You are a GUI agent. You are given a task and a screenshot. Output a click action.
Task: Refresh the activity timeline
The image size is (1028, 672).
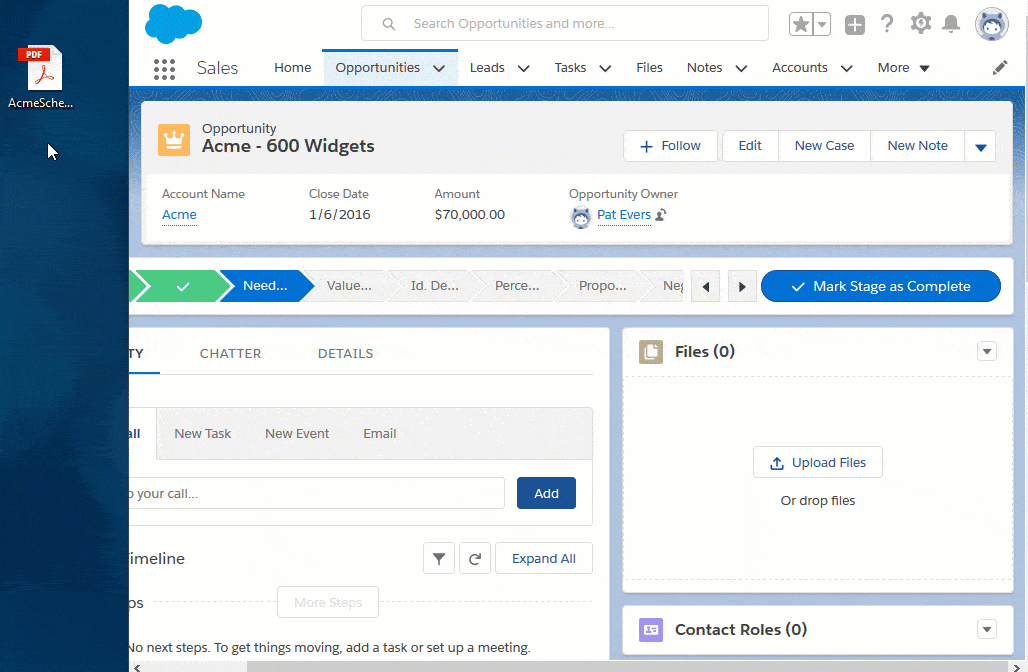(x=474, y=558)
